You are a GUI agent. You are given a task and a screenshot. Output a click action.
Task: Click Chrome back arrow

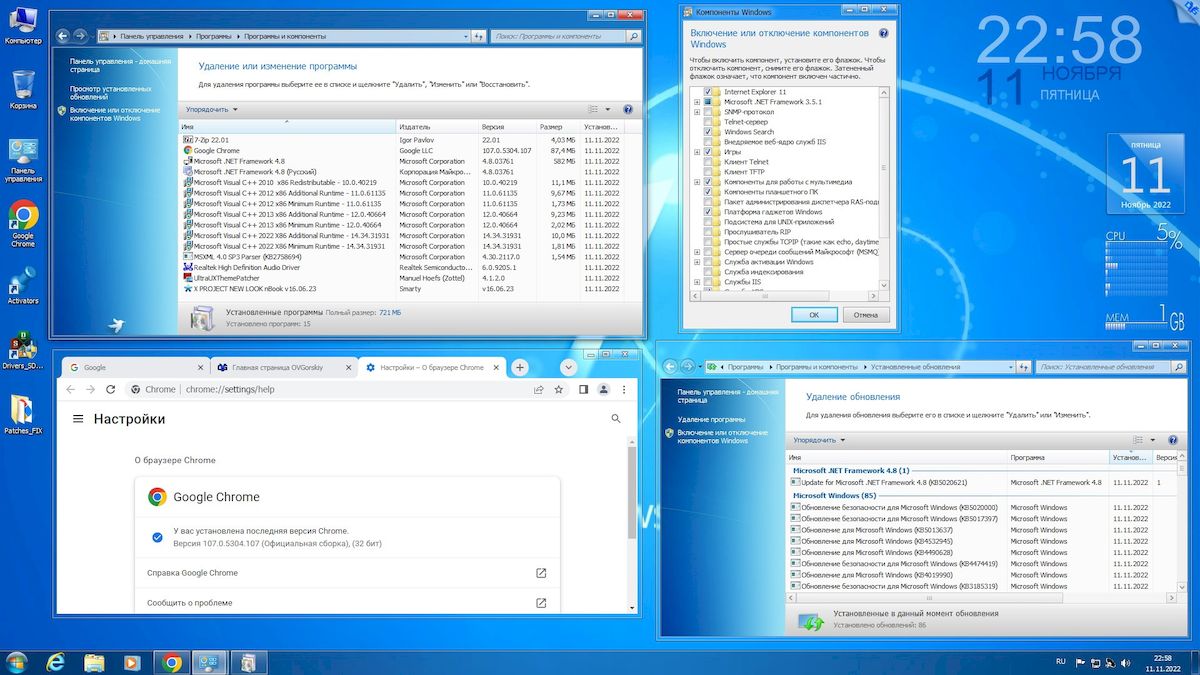70,390
